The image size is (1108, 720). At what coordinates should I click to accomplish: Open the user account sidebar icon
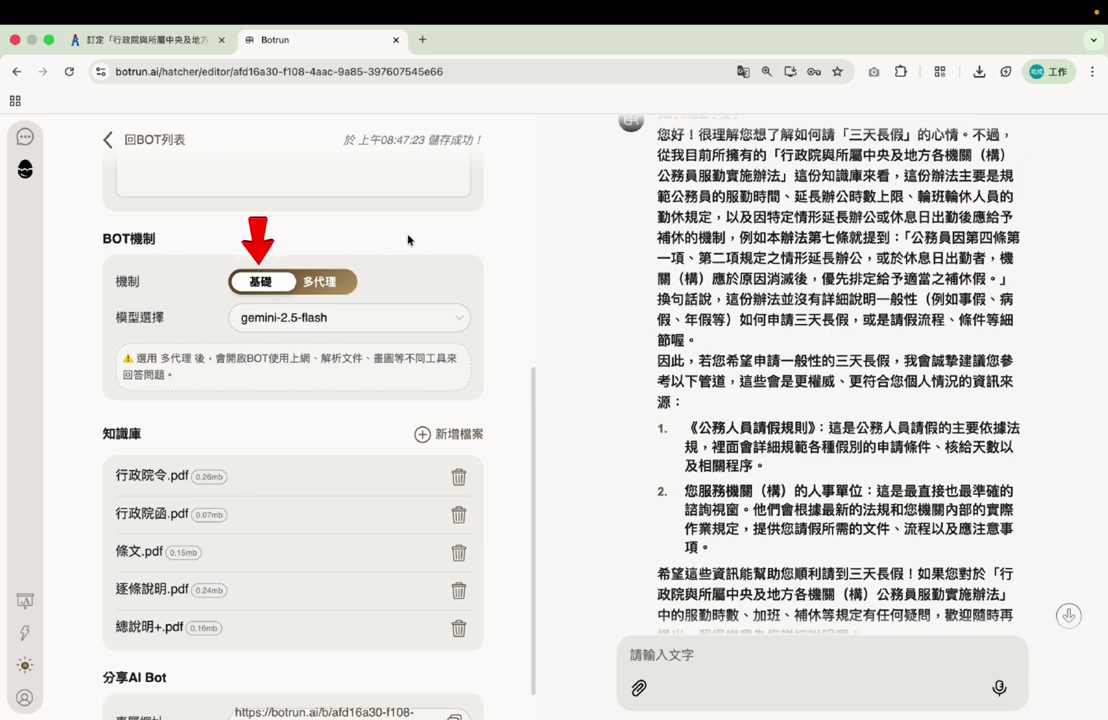point(25,698)
